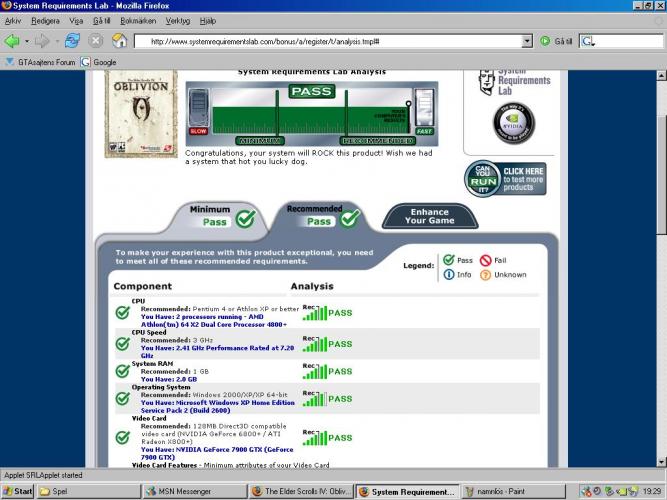This screenshot has height=500, width=667.
Task: Click the green check beside CPU Speed
Action: (x=122, y=343)
